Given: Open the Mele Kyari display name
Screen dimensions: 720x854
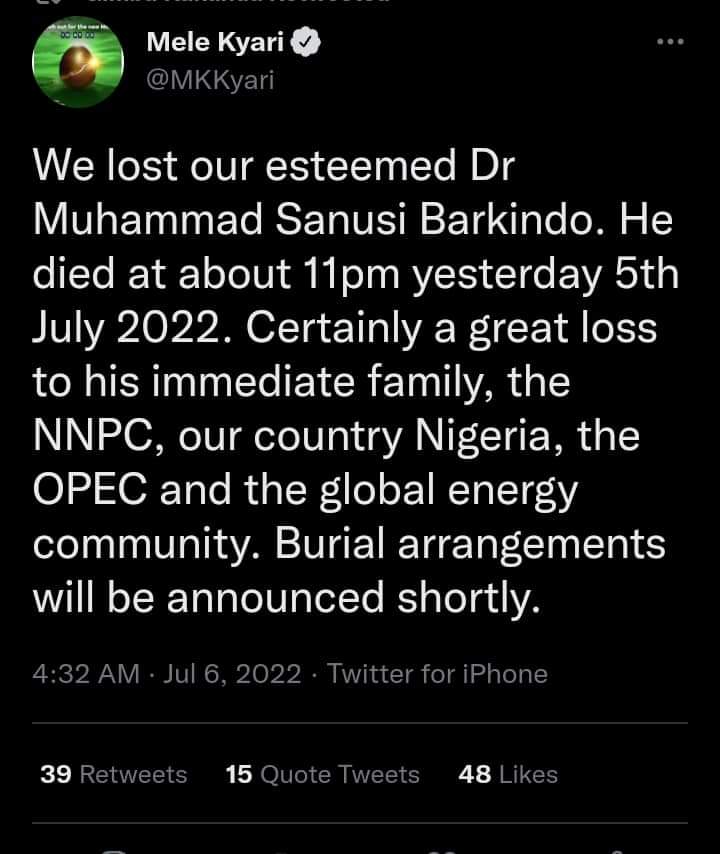Looking at the screenshot, I should 214,44.
